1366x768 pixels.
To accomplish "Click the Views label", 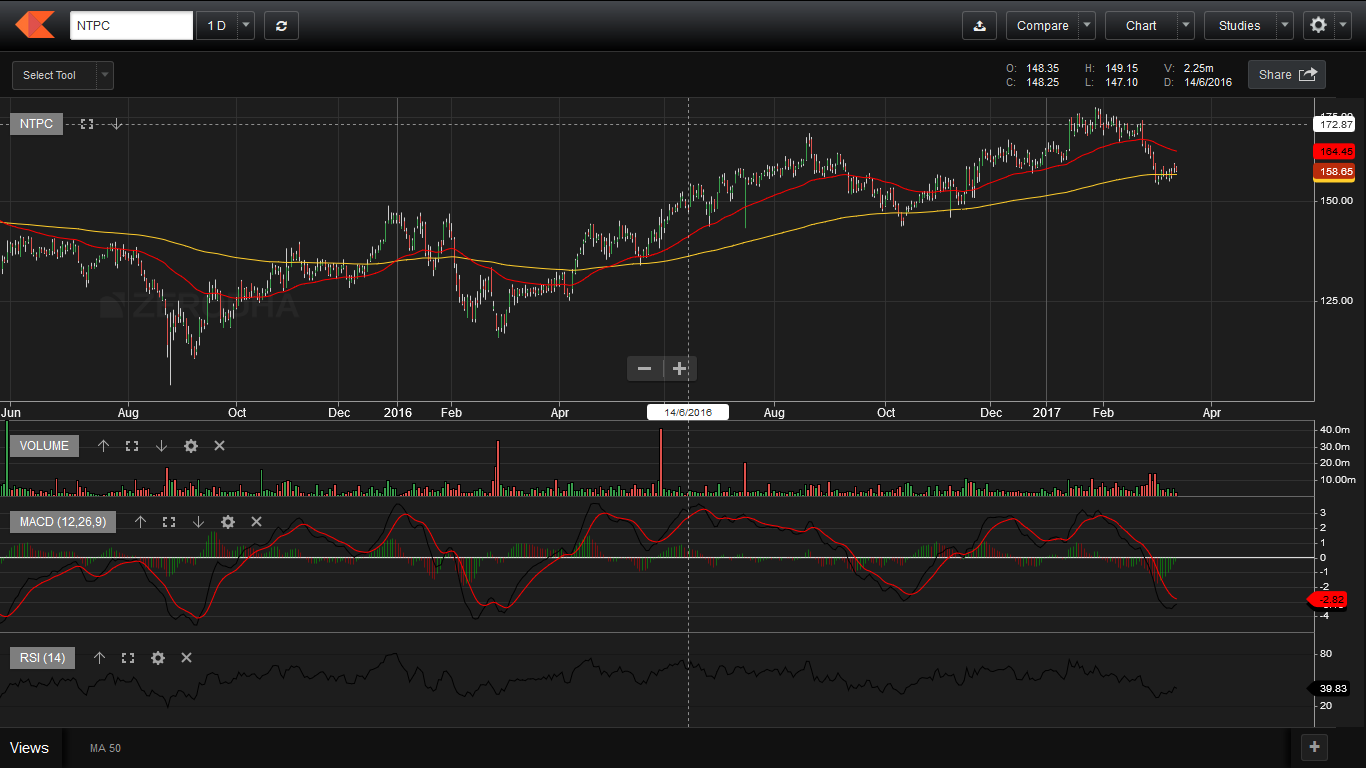I will 29,748.
